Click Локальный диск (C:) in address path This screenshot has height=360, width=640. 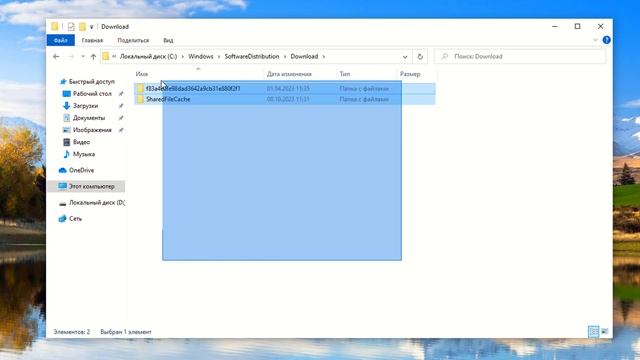click(x=148, y=56)
